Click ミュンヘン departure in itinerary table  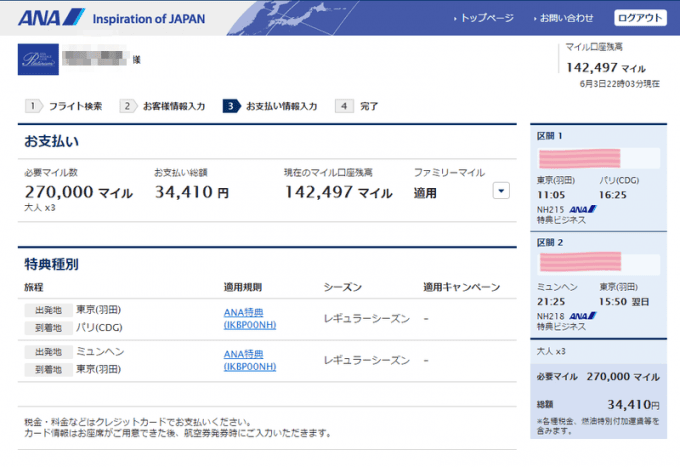pyautogui.click(x=100, y=352)
